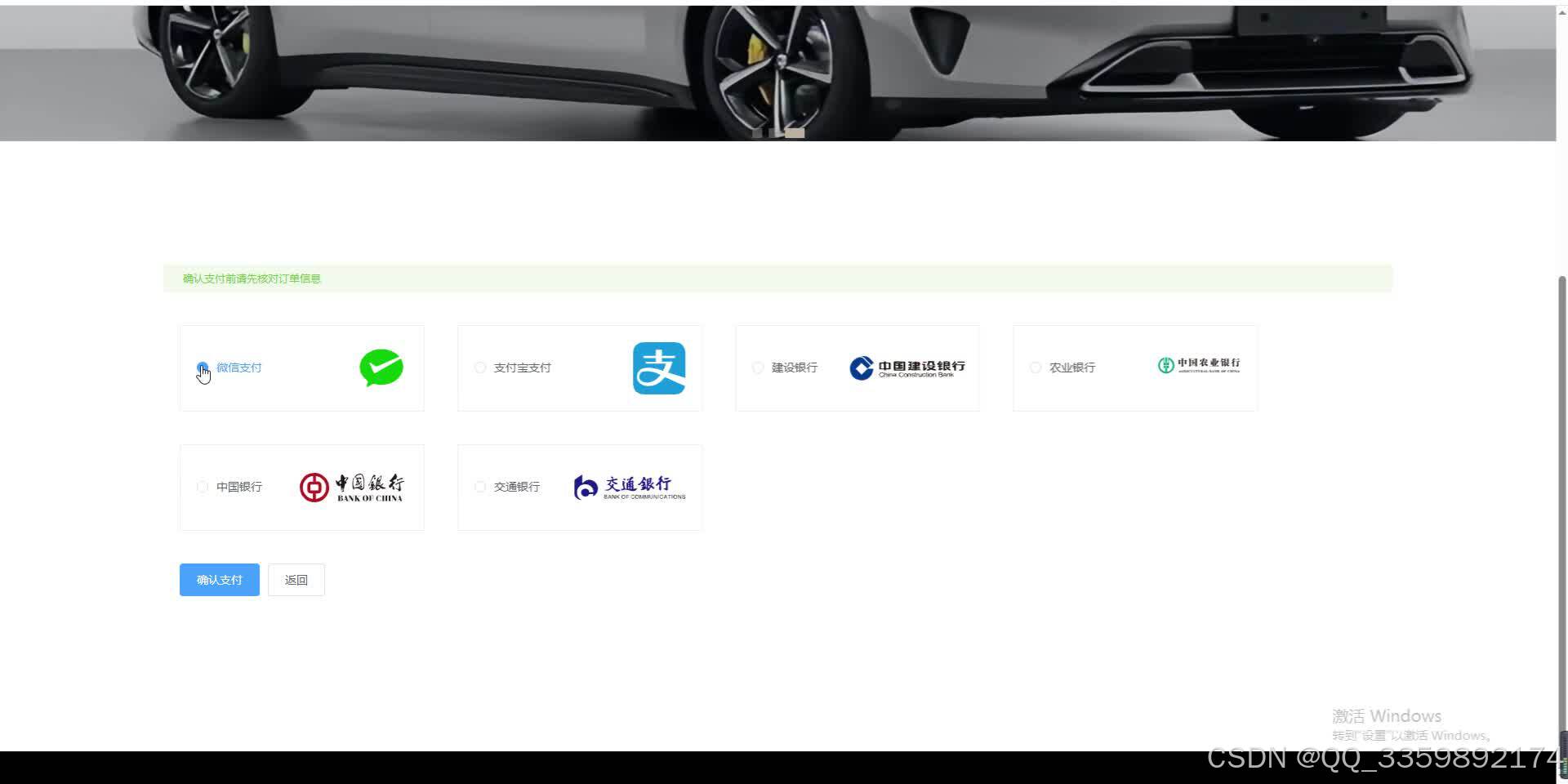This screenshot has width=1568, height=784.
Task: Click the 农业银行 label text
Action: click(1072, 367)
